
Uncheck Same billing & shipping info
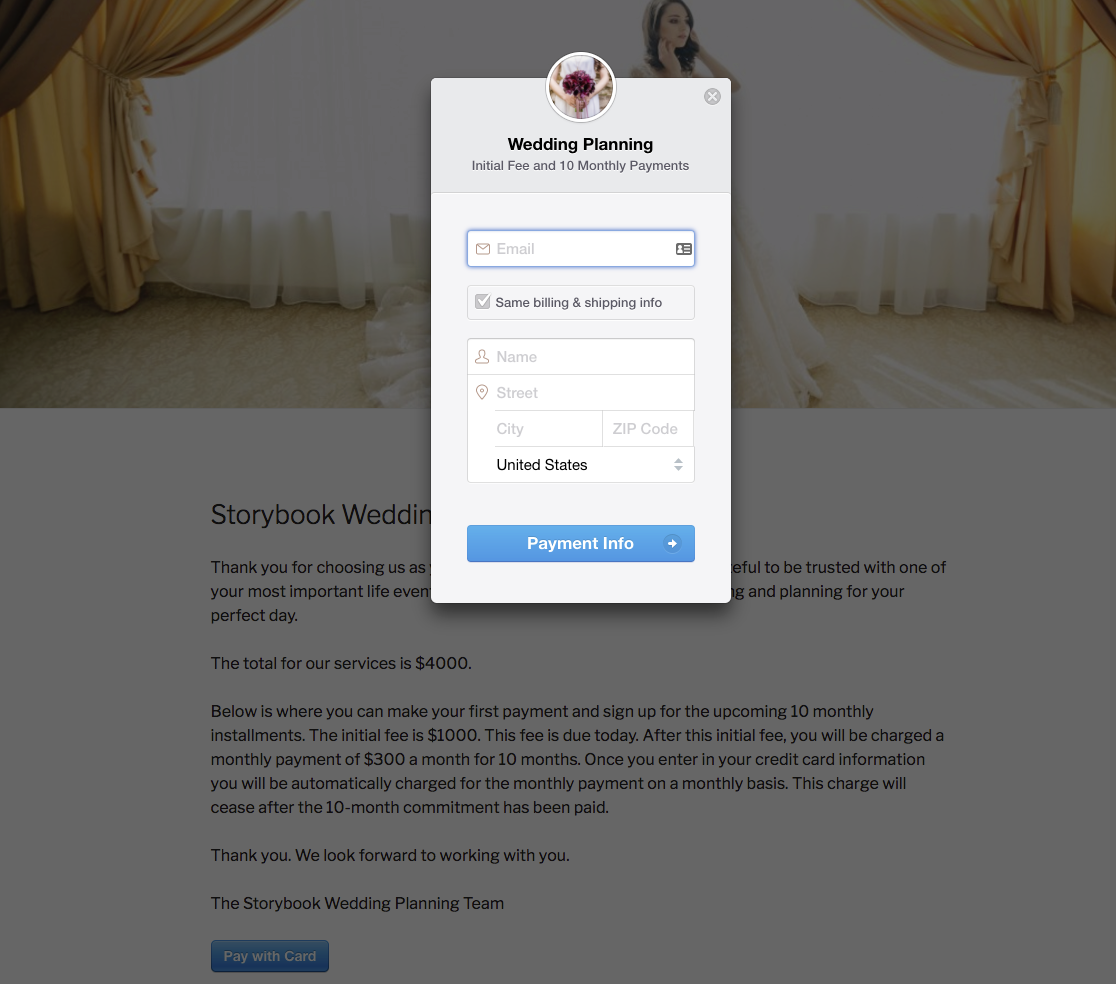[x=483, y=302]
